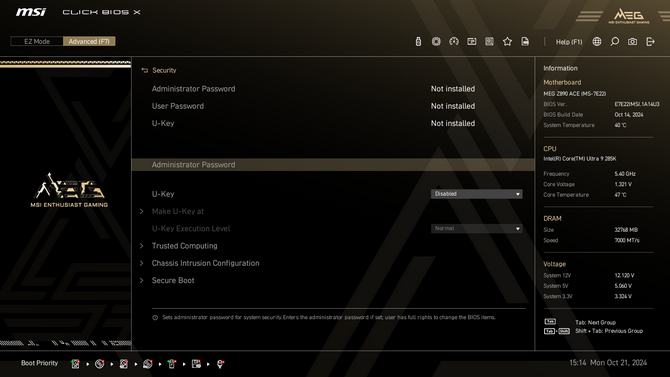Image resolution: width=670 pixels, height=377 pixels.
Task: Select USB key boot device icon
Action: click(x=172, y=364)
